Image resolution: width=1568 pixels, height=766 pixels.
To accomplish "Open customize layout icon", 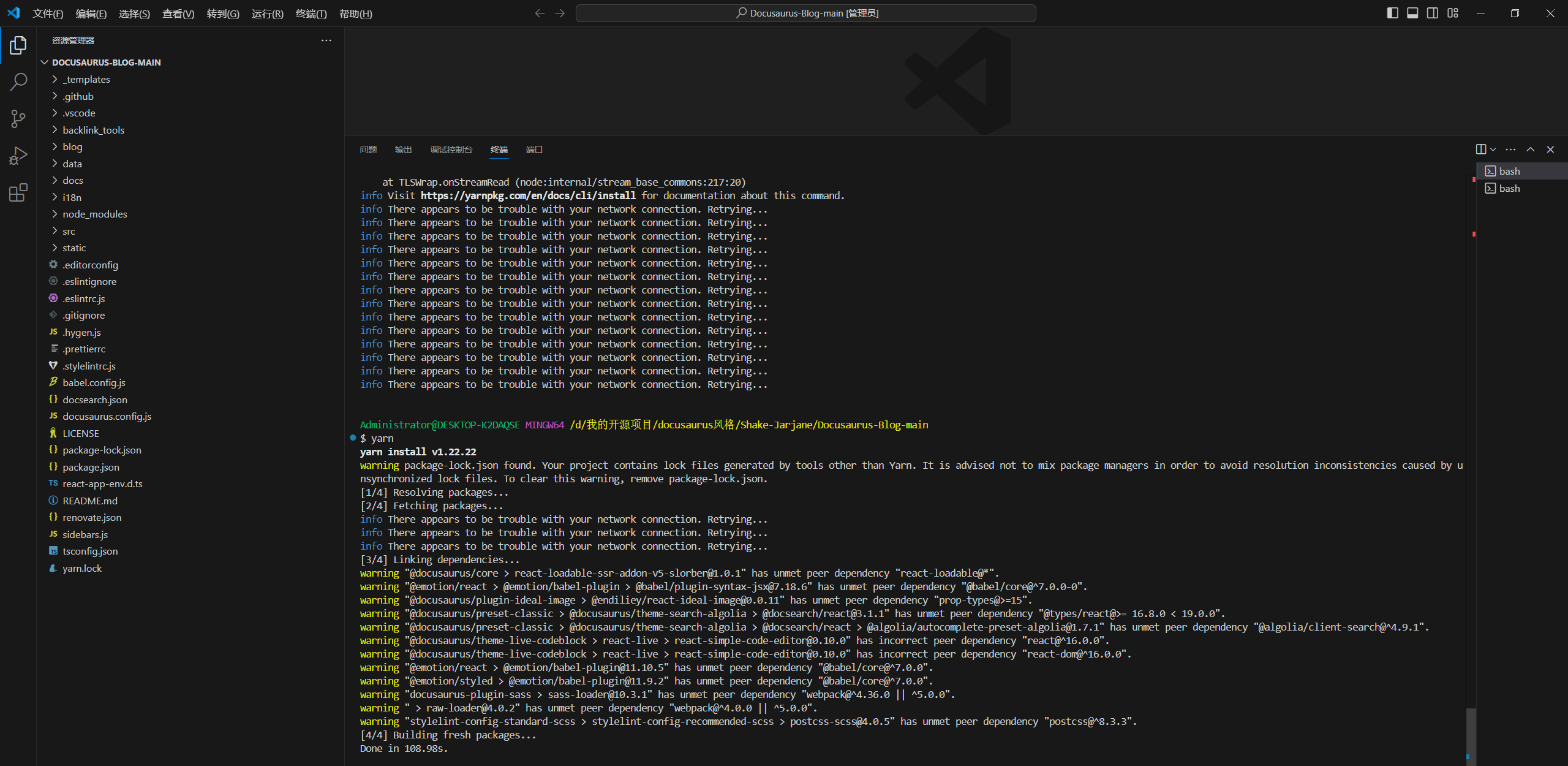I will click(1453, 13).
